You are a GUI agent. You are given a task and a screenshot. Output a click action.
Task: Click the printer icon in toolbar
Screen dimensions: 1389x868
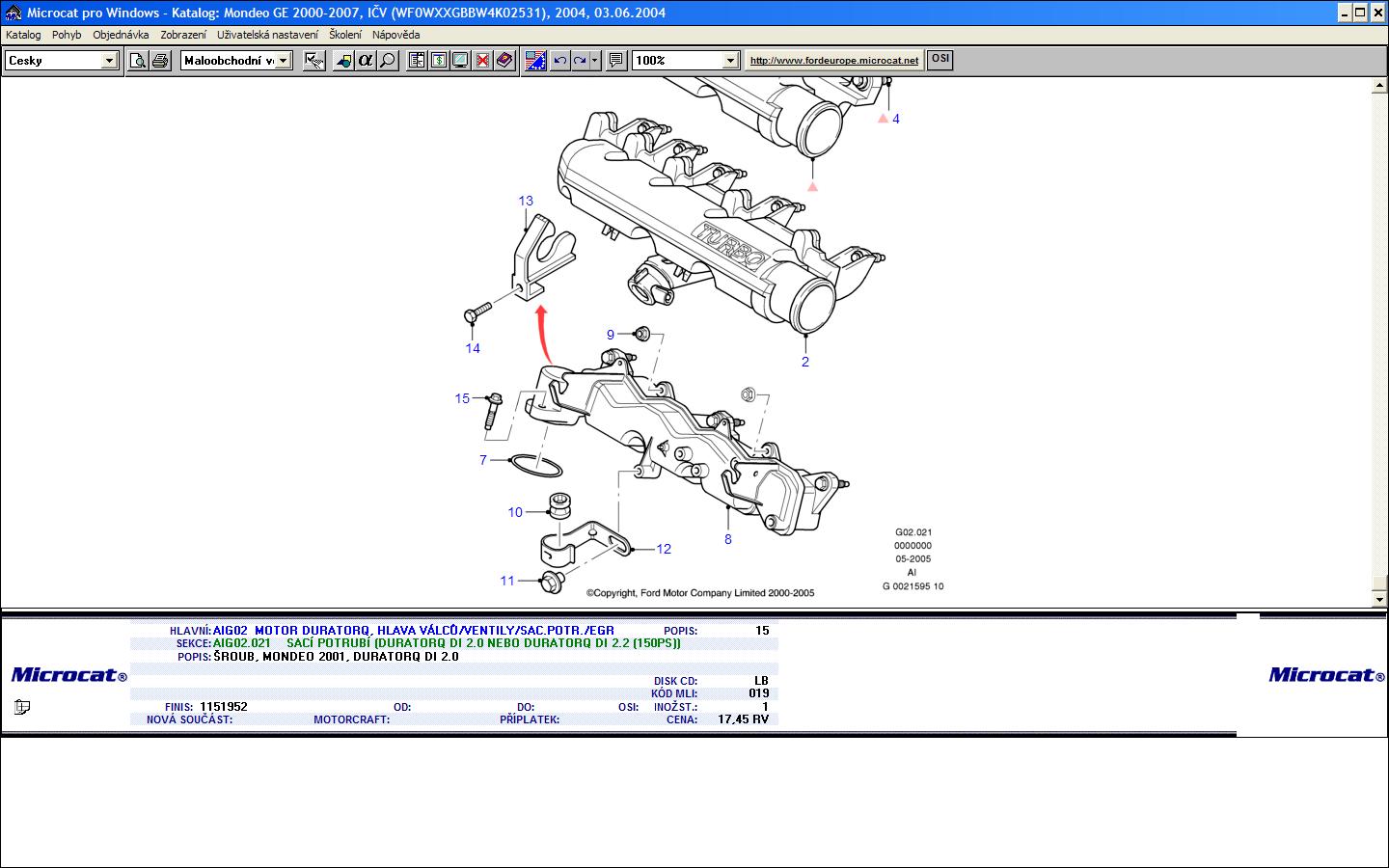161,61
